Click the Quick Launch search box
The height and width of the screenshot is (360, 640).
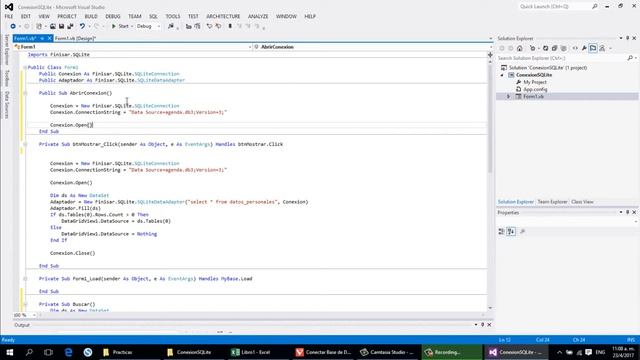point(559,7)
